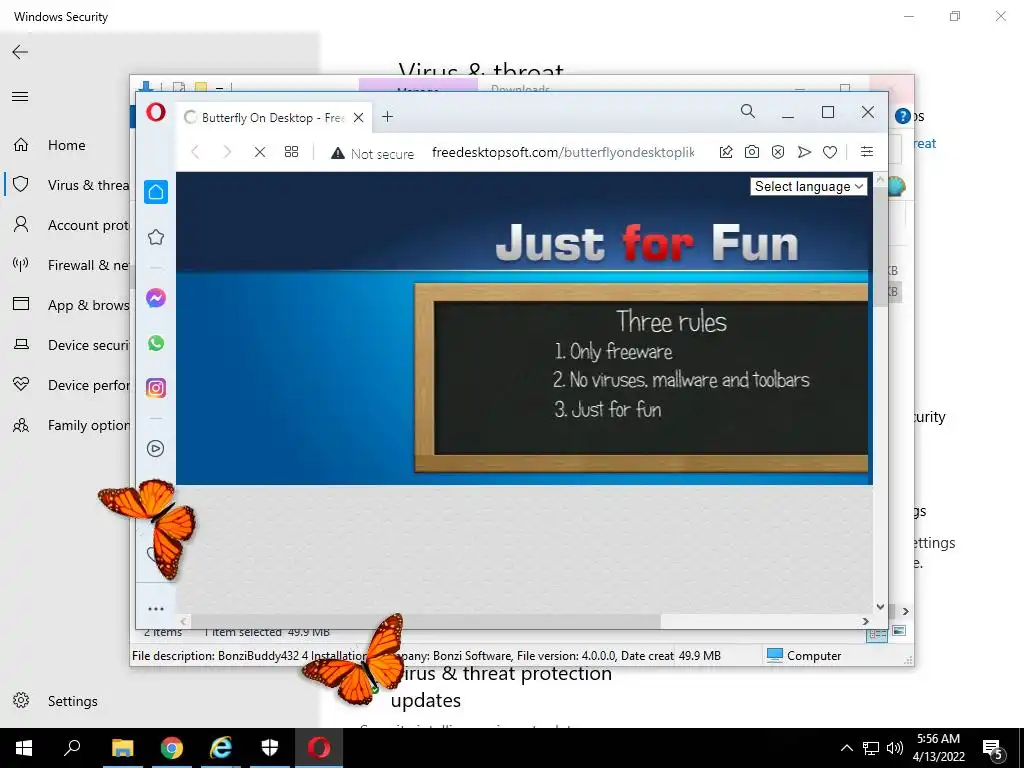Open Speed Dial start page grid icon

tap(291, 152)
